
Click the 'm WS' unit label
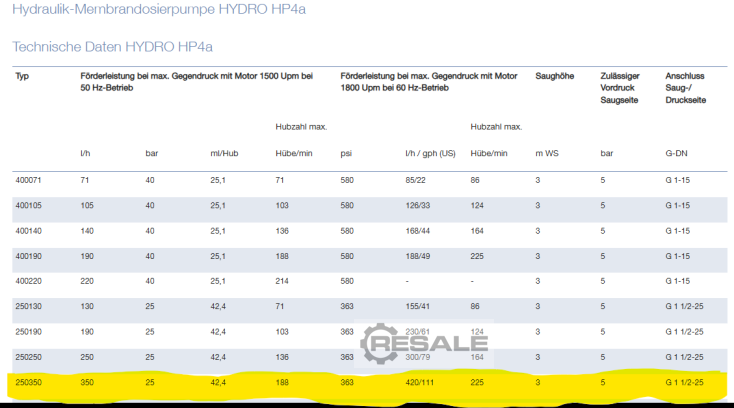pyautogui.click(x=547, y=153)
